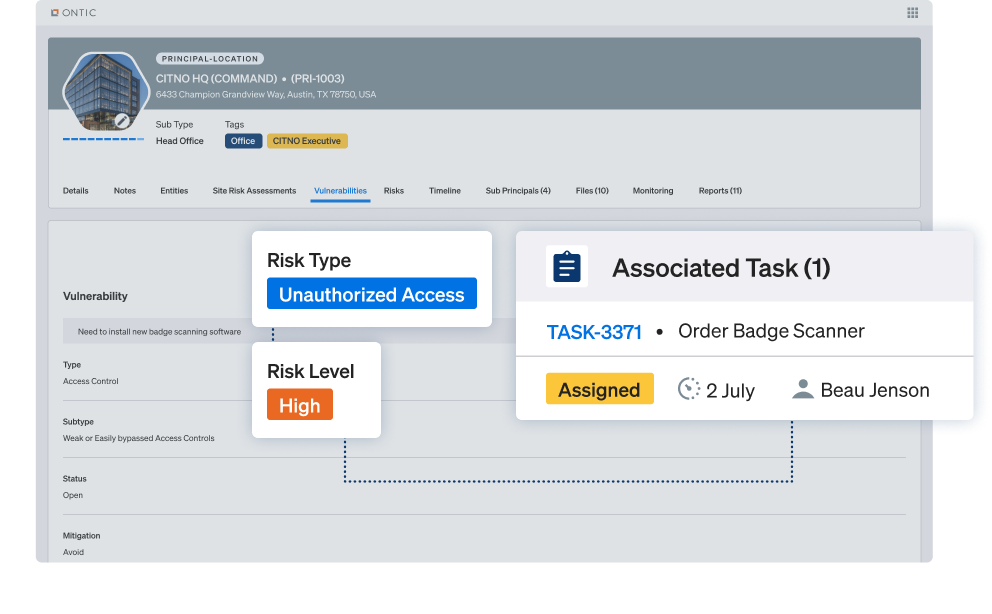Click the assignee person icon
Viewport: 992px width, 614px height.
point(803,389)
